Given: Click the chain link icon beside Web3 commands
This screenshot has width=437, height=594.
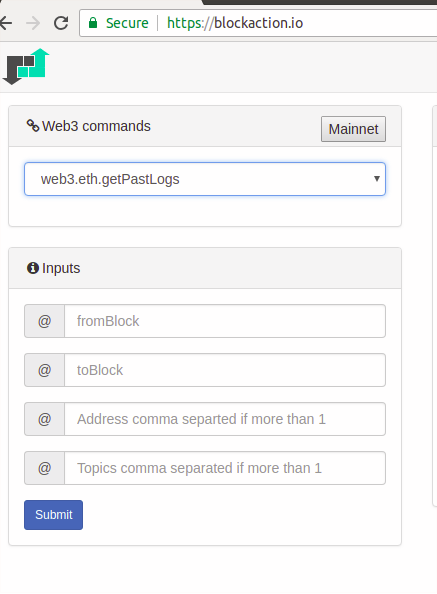Looking at the screenshot, I should coord(33,126).
